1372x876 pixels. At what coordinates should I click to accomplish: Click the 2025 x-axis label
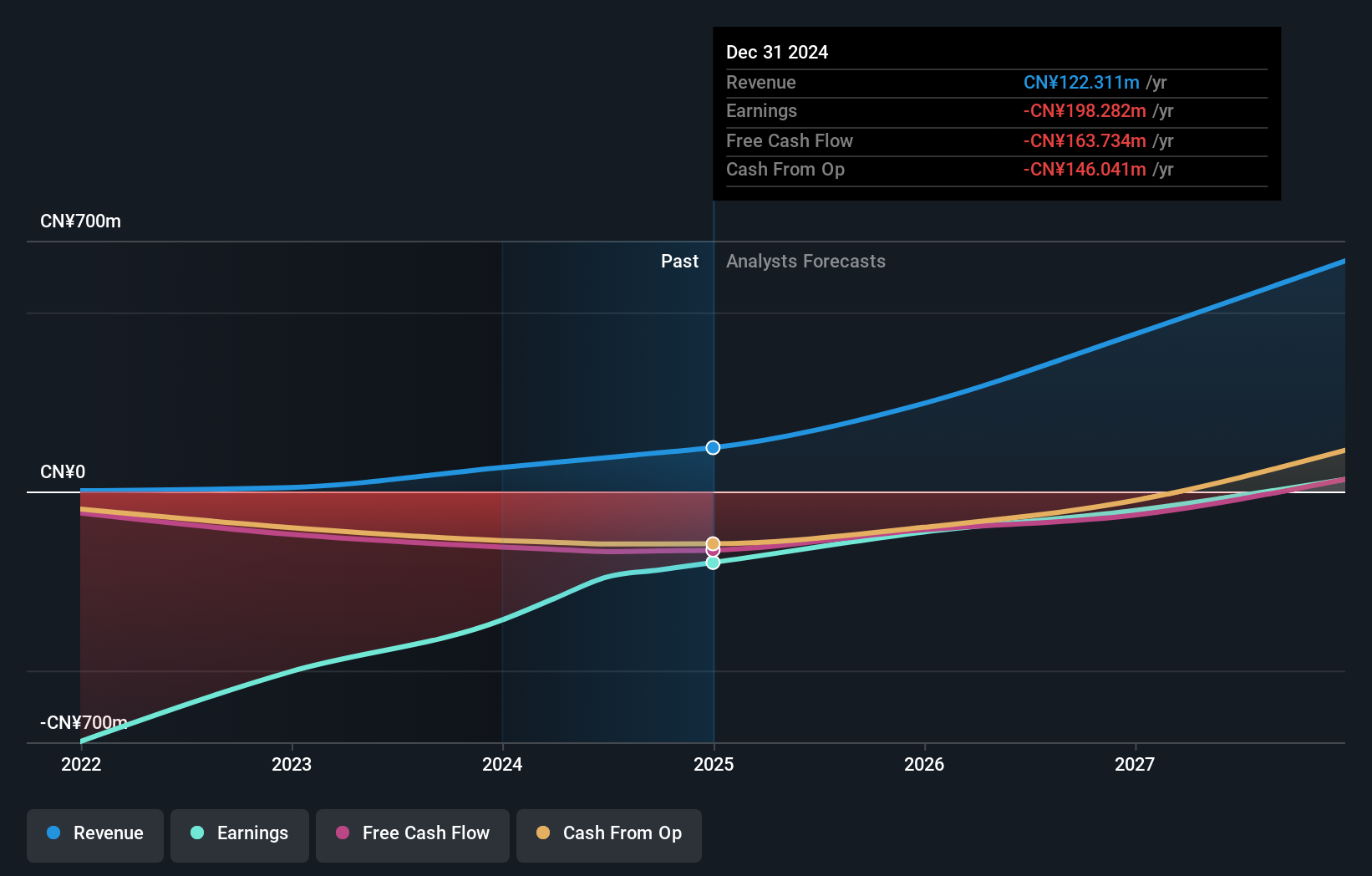point(714,764)
